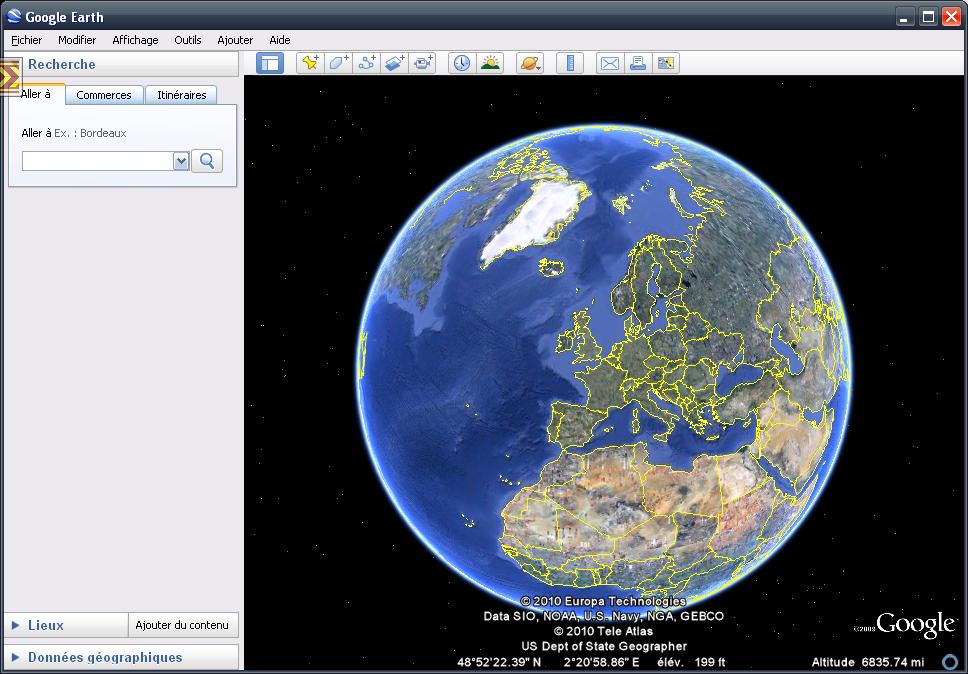The image size is (968, 674).
Task: Click the élév. 199 ft readout
Action: click(x=691, y=662)
